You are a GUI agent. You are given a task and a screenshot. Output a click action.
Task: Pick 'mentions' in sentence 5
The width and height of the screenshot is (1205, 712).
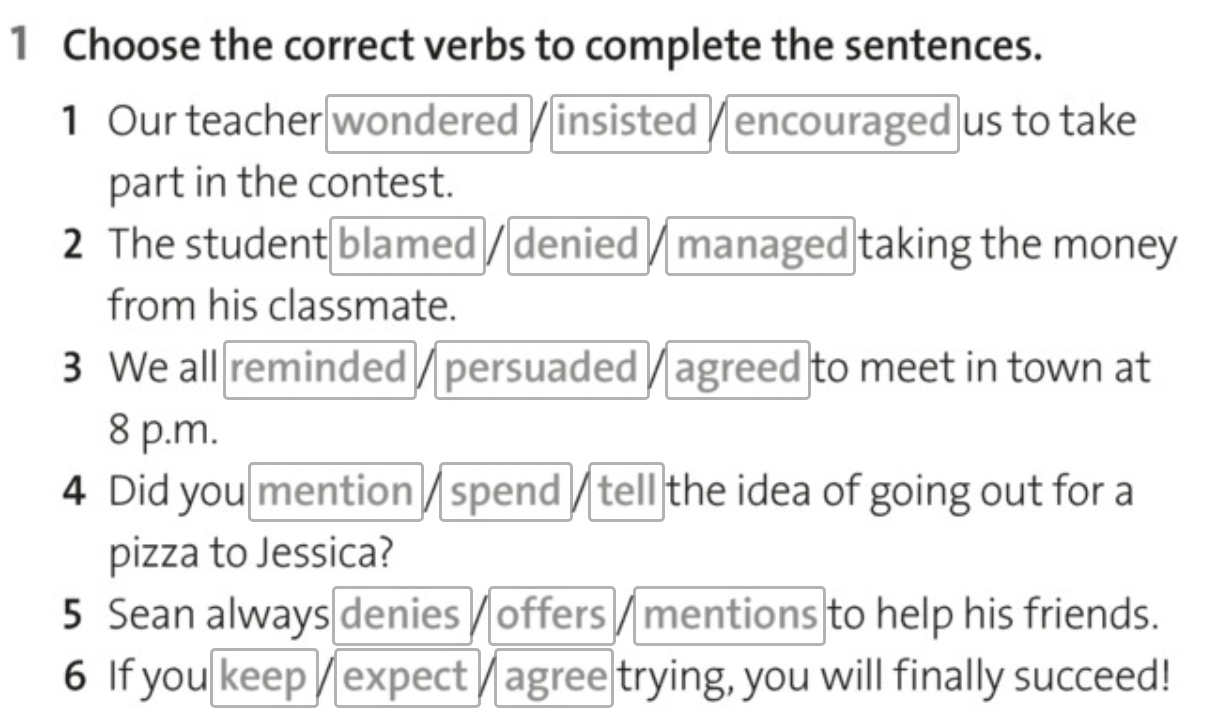tap(730, 615)
